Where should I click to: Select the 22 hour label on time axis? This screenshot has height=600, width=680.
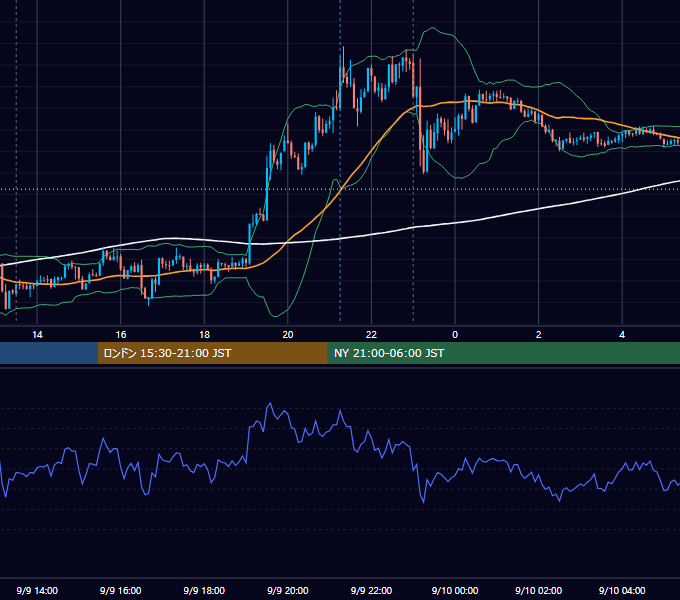(371, 335)
